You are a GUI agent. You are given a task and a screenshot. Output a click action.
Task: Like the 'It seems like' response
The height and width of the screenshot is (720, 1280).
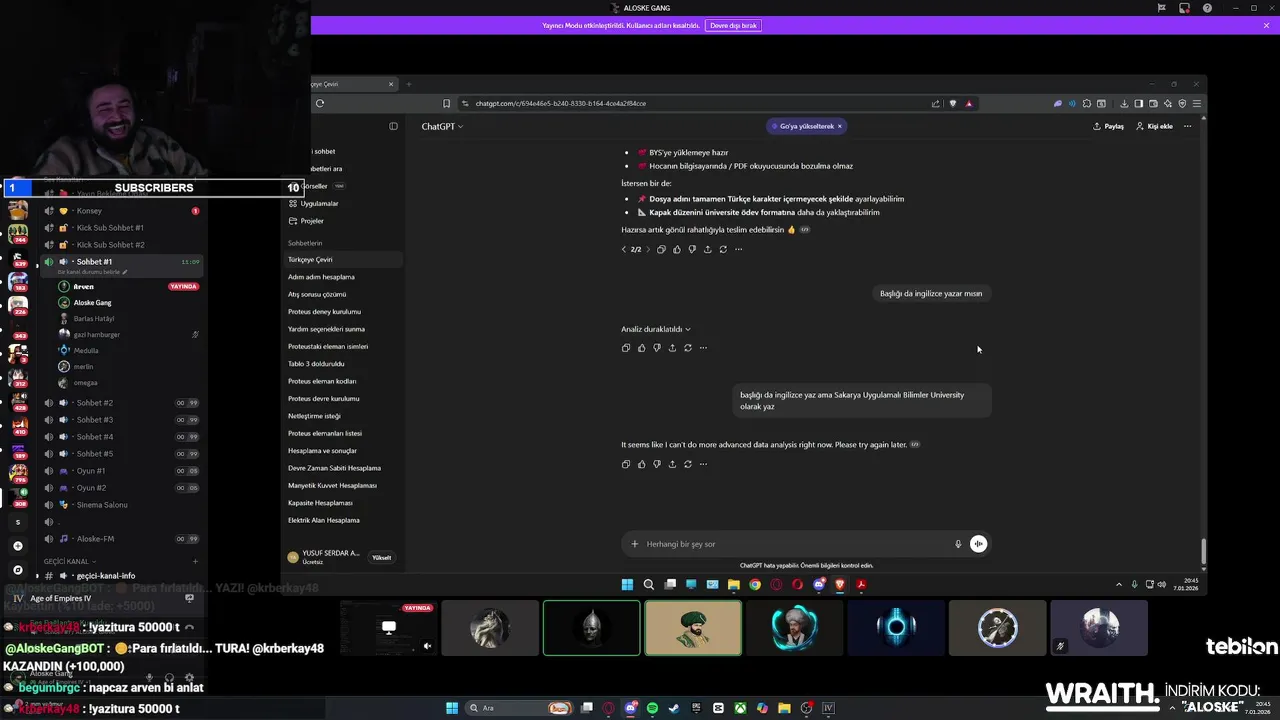641,464
